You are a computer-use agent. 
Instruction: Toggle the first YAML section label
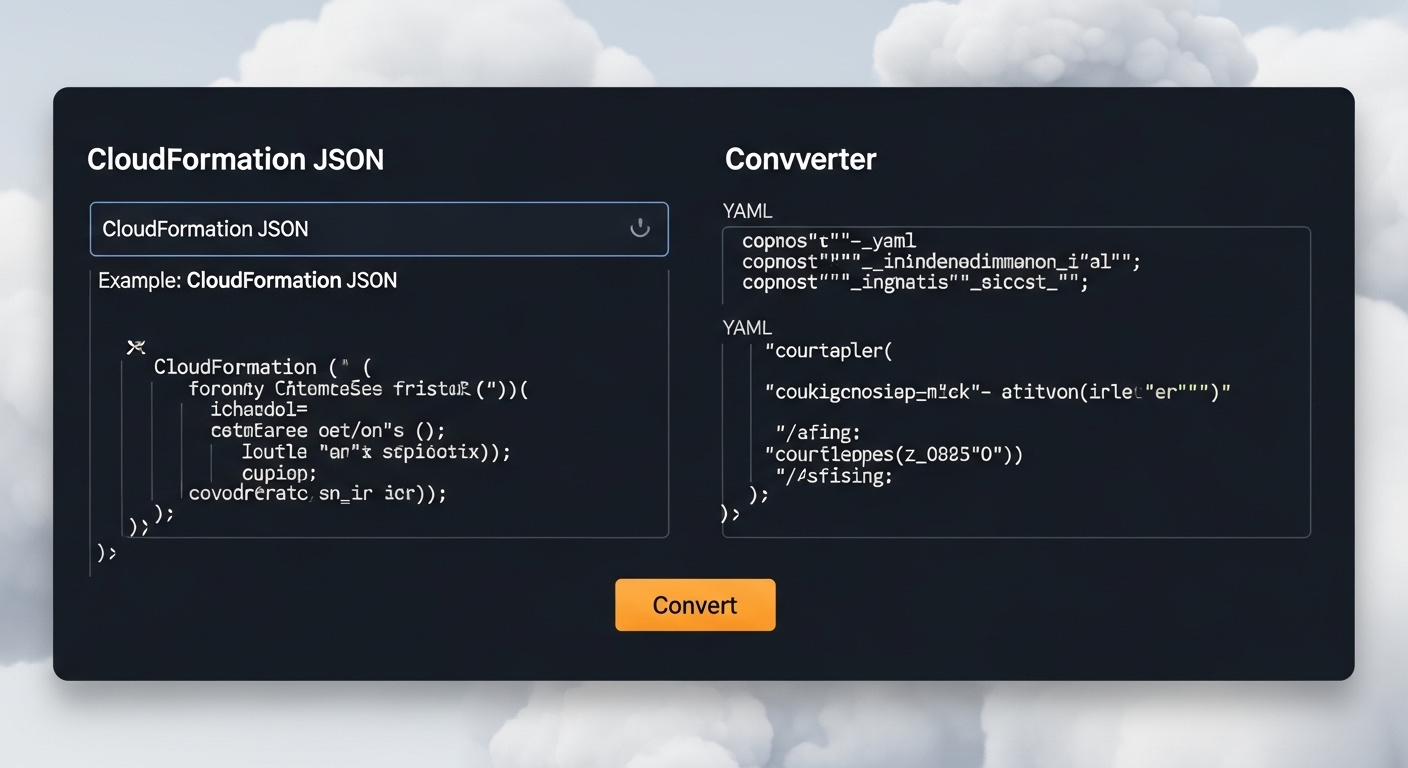747,211
